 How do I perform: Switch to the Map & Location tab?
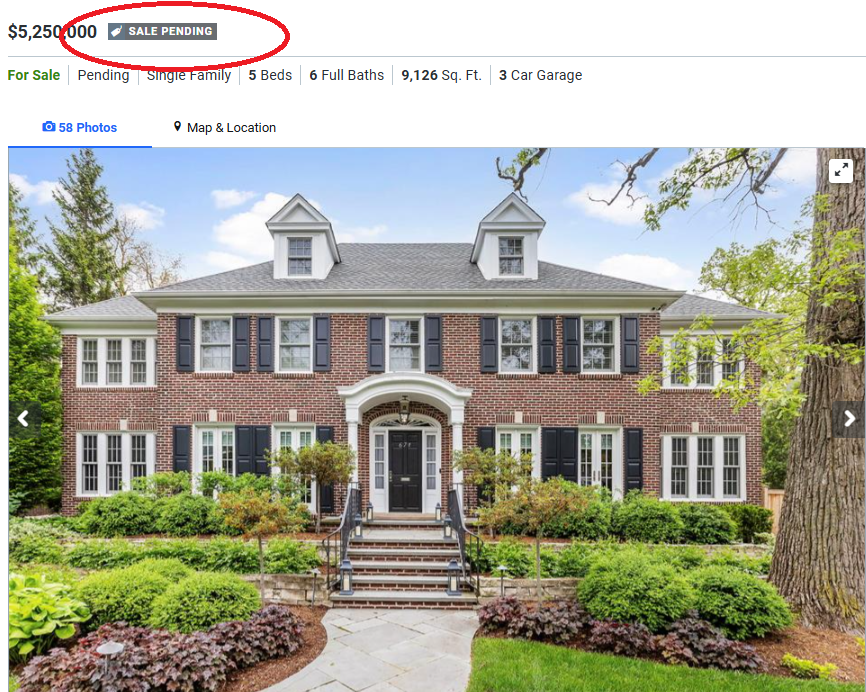225,128
